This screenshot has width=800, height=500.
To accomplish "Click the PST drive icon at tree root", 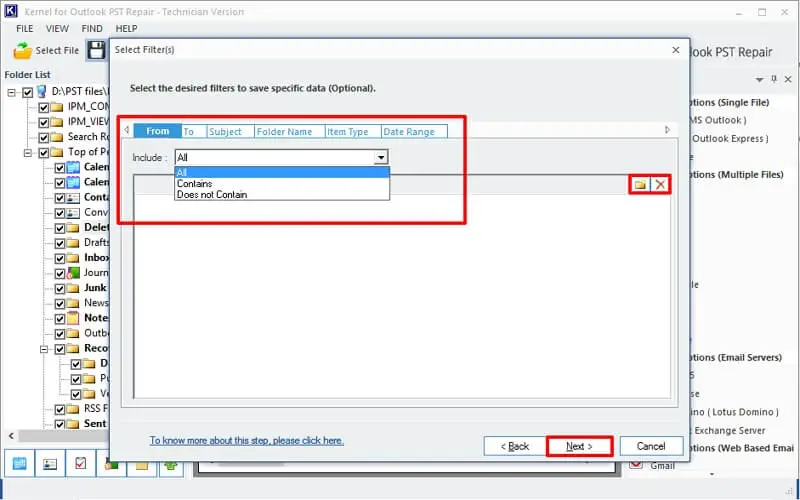I will coord(42,92).
